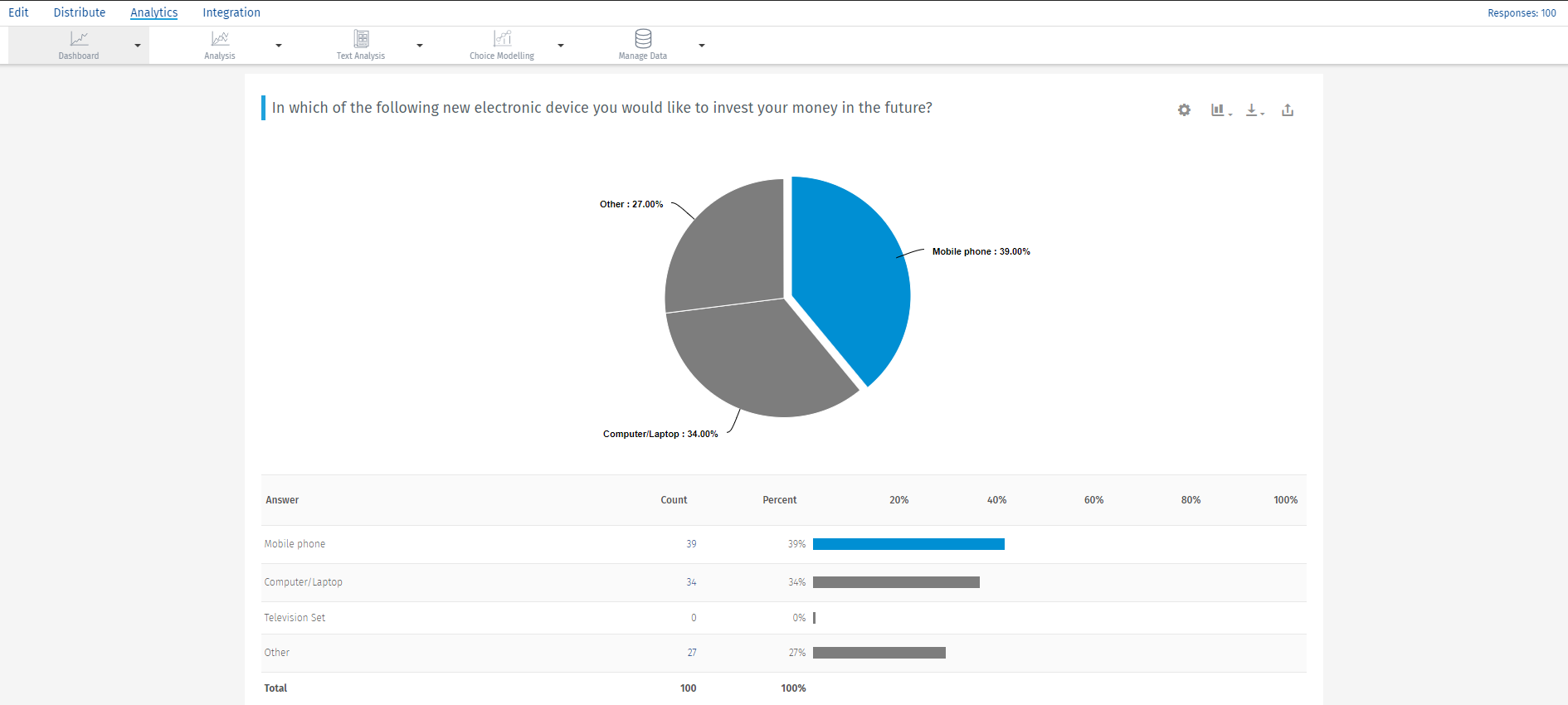The image size is (1568, 705).
Task: Expand the Choice Modelling dropdown arrow
Action: [561, 46]
